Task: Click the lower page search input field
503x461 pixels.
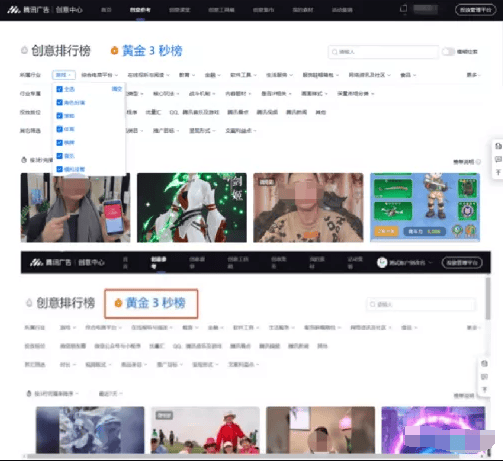Action: (x=421, y=304)
